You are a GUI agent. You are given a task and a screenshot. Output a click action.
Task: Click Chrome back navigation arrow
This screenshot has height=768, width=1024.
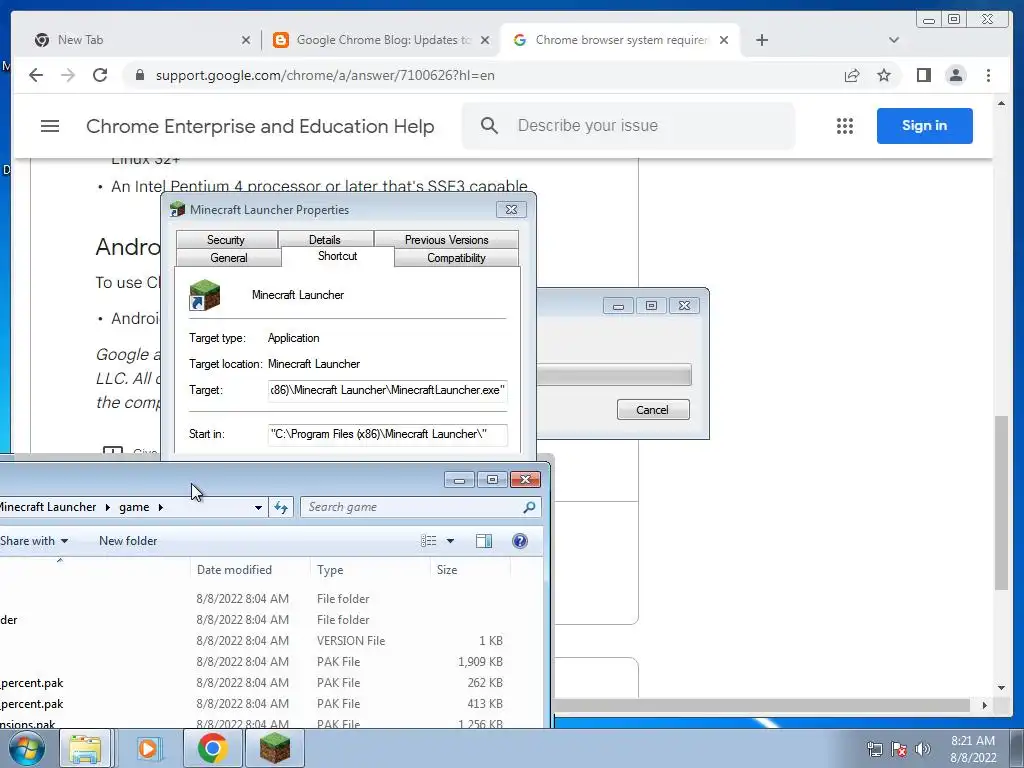tap(36, 75)
